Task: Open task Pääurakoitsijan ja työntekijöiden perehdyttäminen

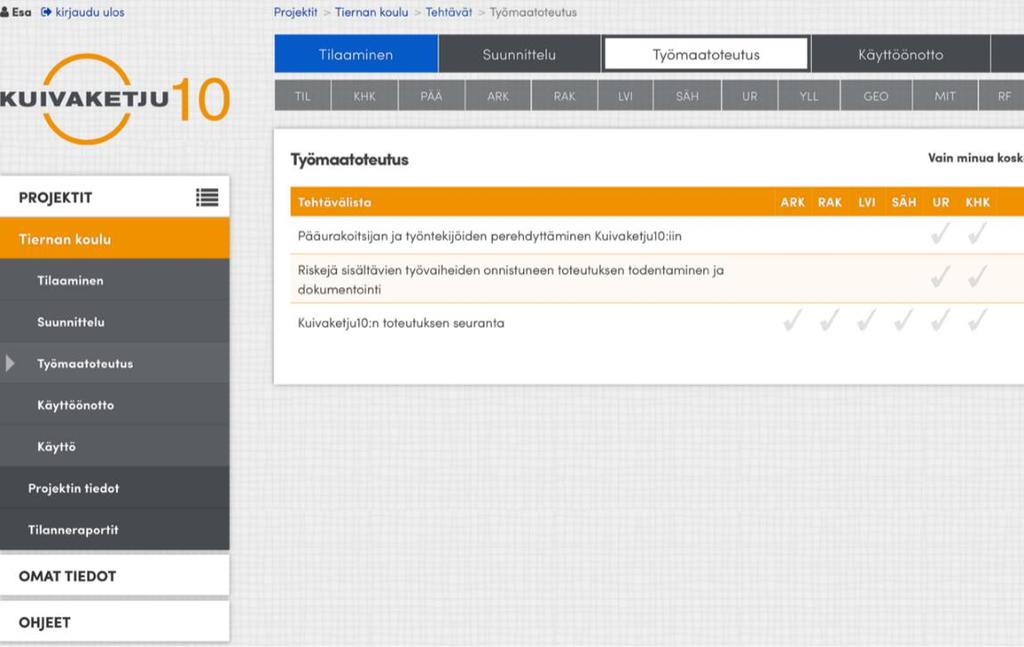Action: click(x=489, y=236)
